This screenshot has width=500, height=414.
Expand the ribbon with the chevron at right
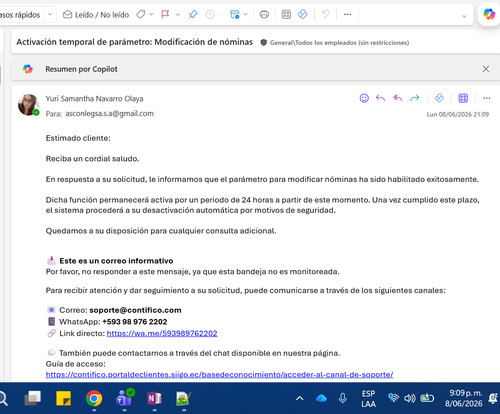click(x=464, y=16)
